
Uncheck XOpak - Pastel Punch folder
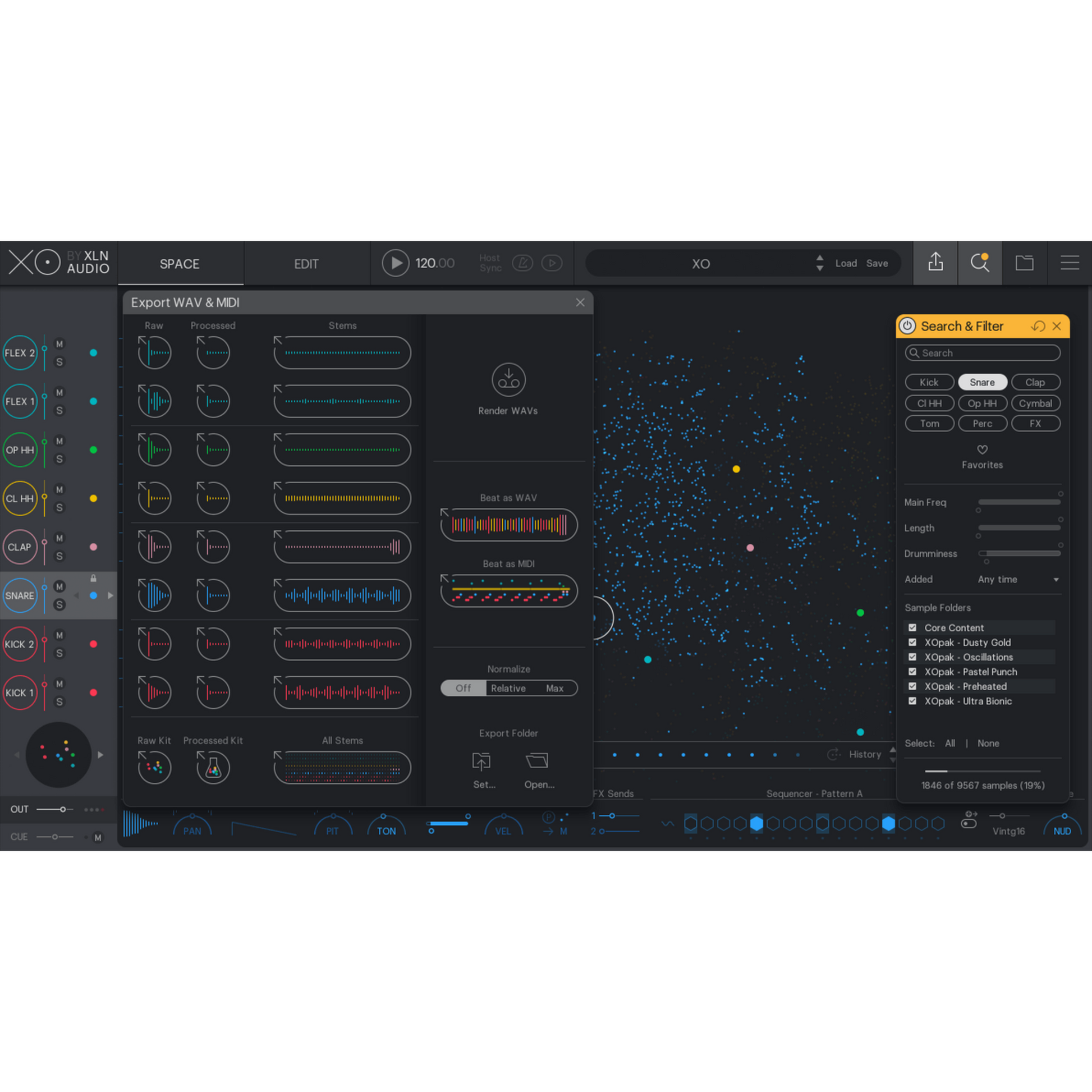tap(912, 672)
